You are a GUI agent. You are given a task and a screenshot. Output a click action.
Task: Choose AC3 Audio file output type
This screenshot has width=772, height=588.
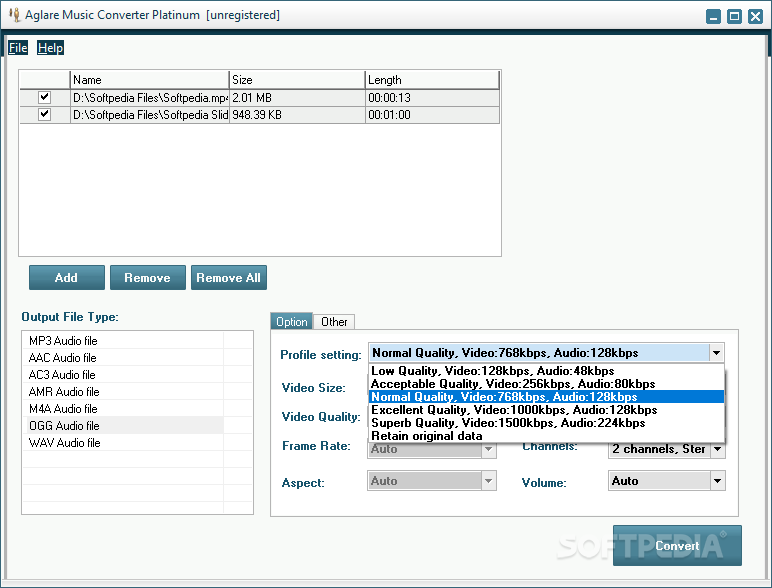click(123, 375)
